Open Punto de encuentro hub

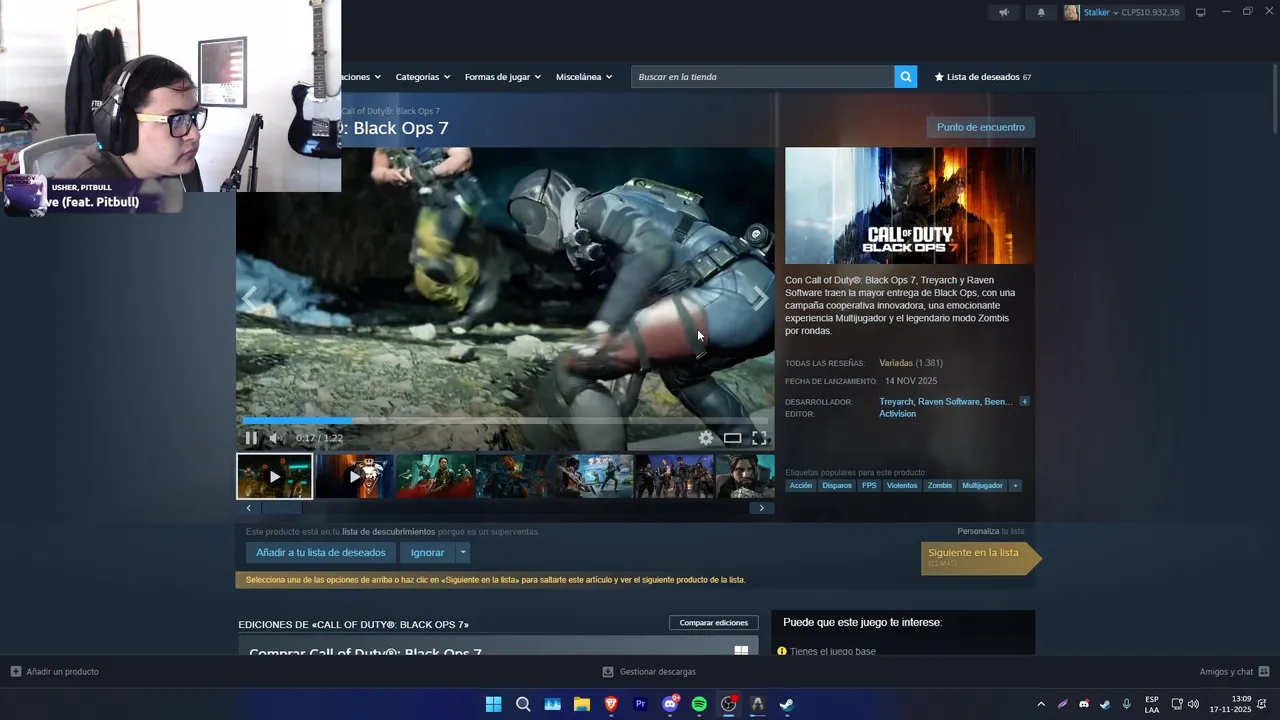click(x=981, y=127)
